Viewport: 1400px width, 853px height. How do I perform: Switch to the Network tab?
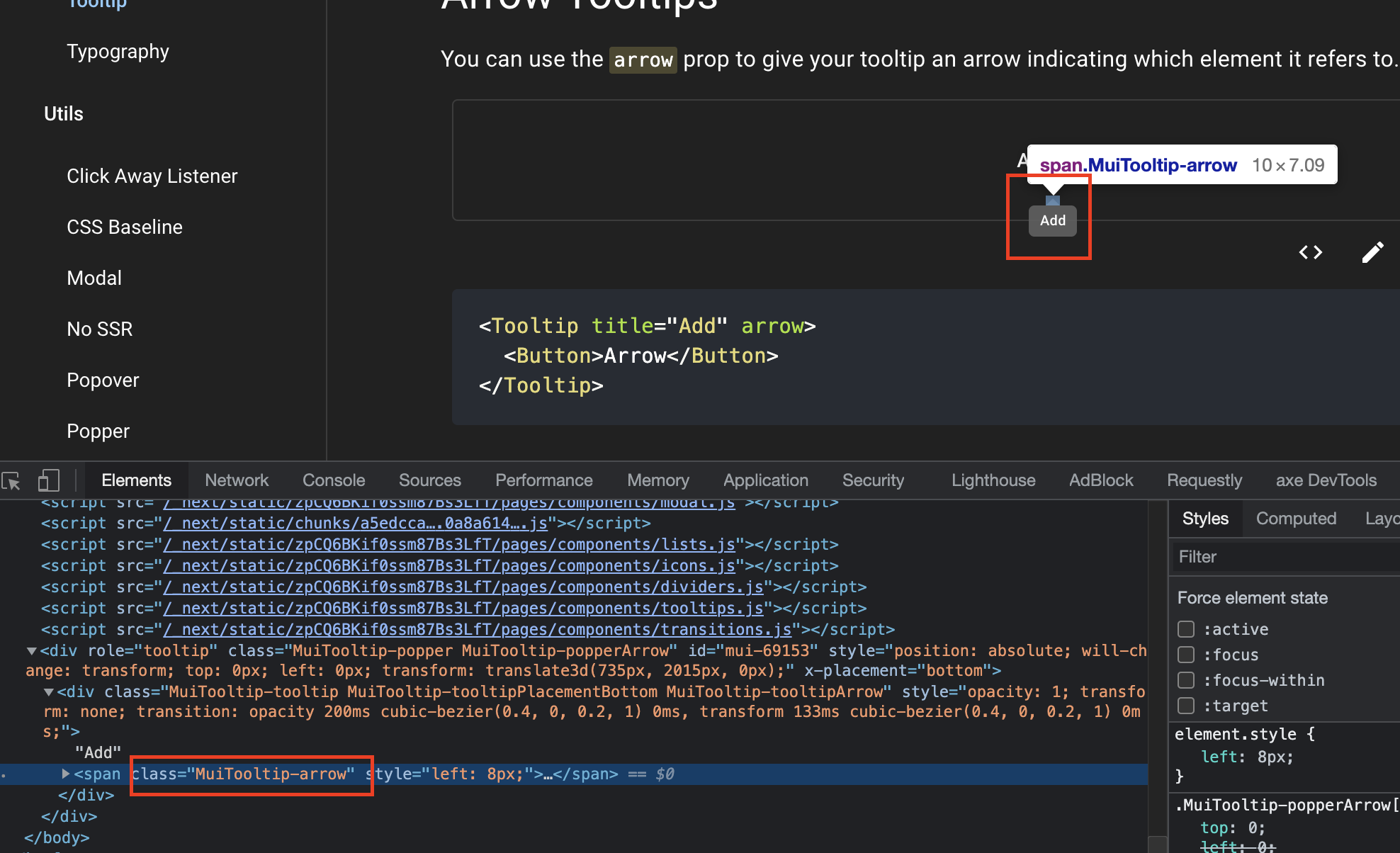237,480
